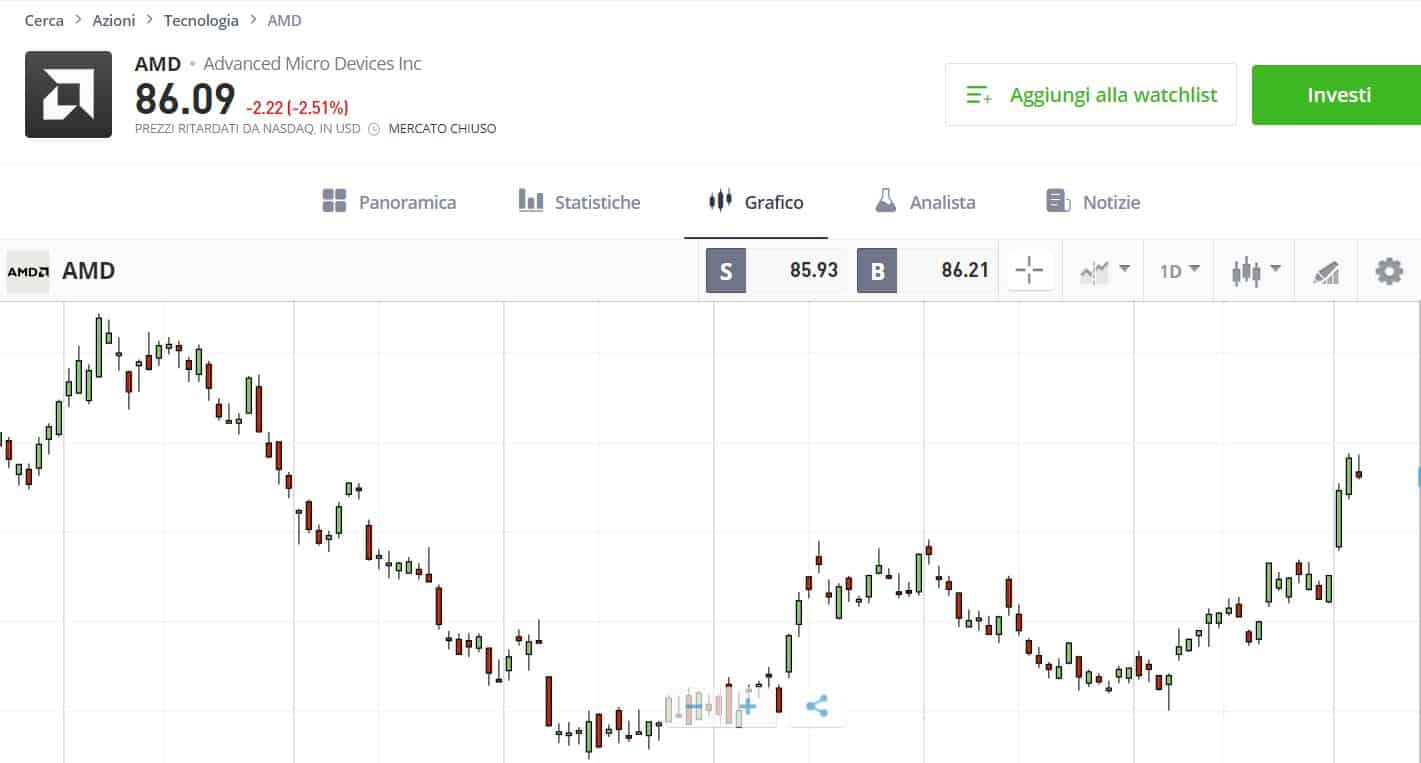Click the price 86.09
Viewport: 1421px width, 763px height.
pos(185,99)
